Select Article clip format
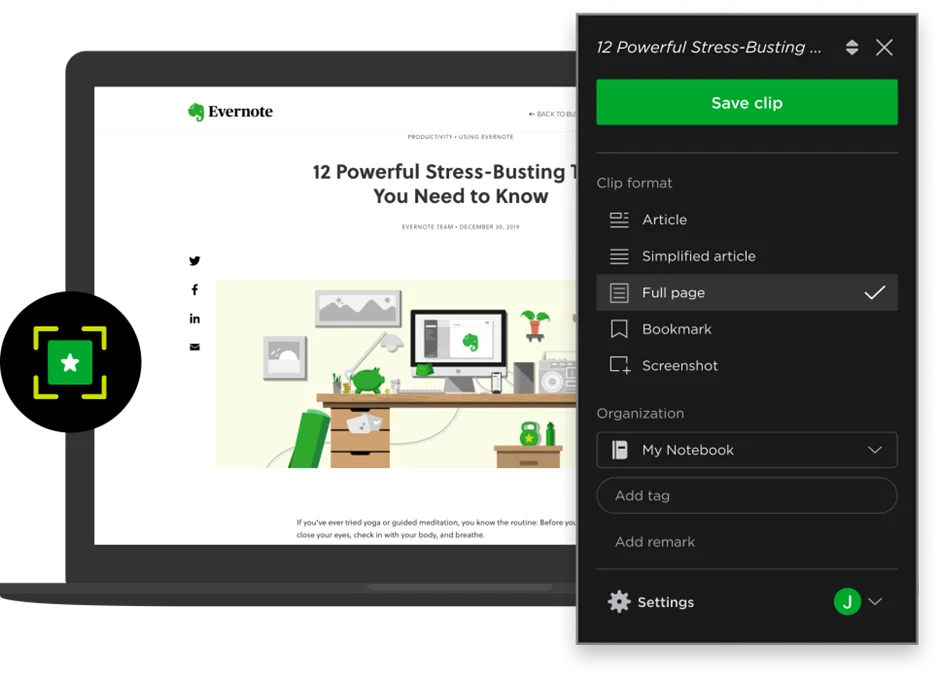Screen dimensions: 940x675 (x=746, y=220)
